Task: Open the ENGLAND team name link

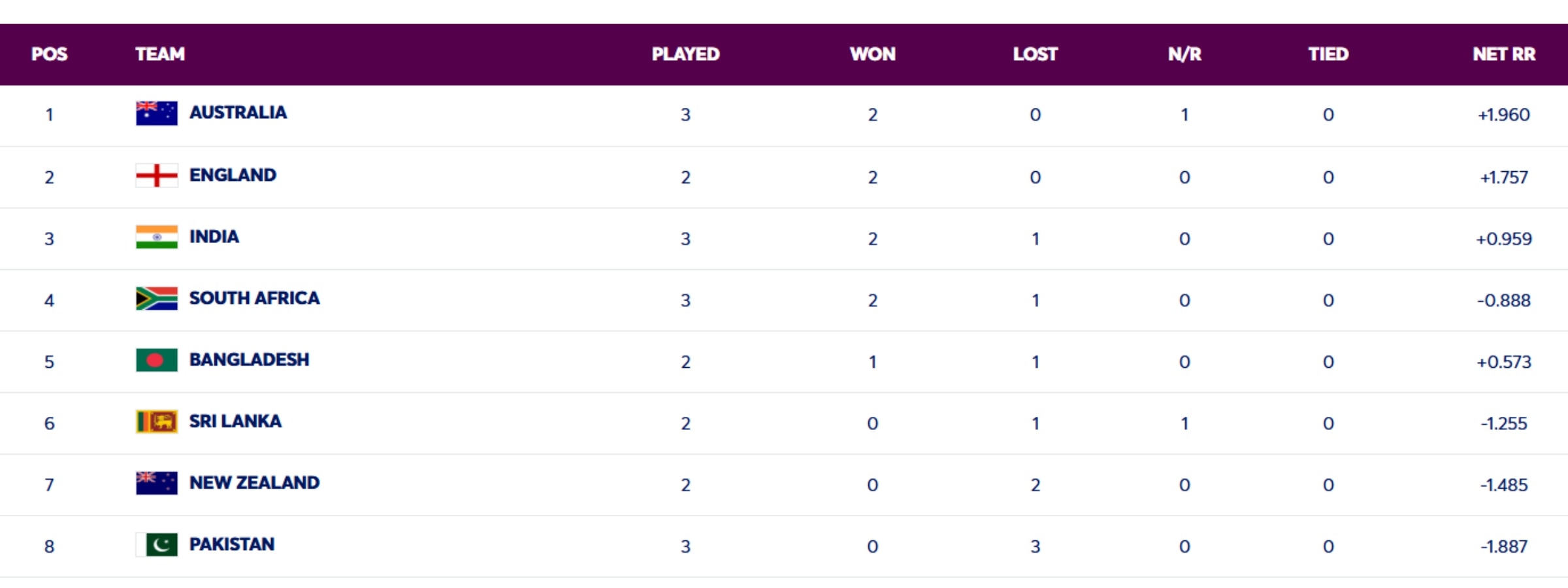Action: (x=233, y=175)
